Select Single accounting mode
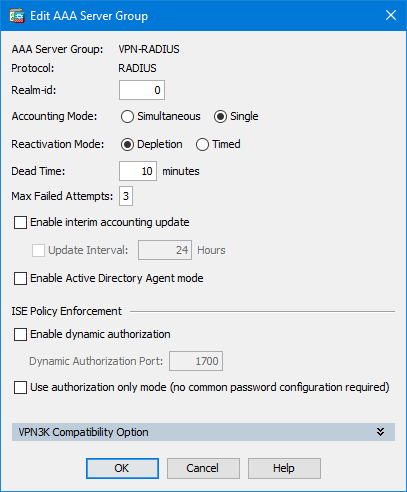The image size is (407, 492). point(220,117)
